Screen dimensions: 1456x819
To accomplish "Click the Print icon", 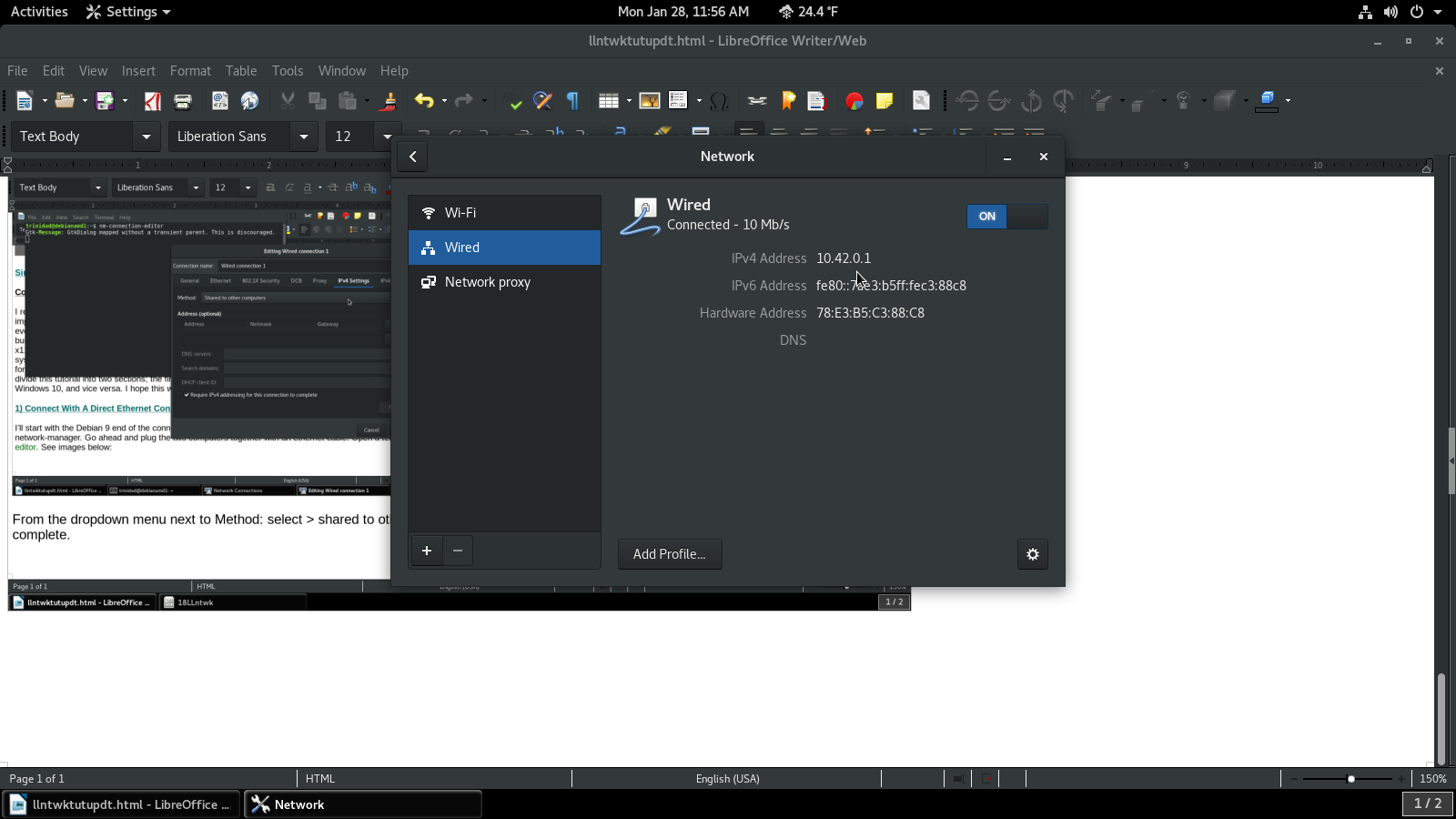I will [183, 101].
